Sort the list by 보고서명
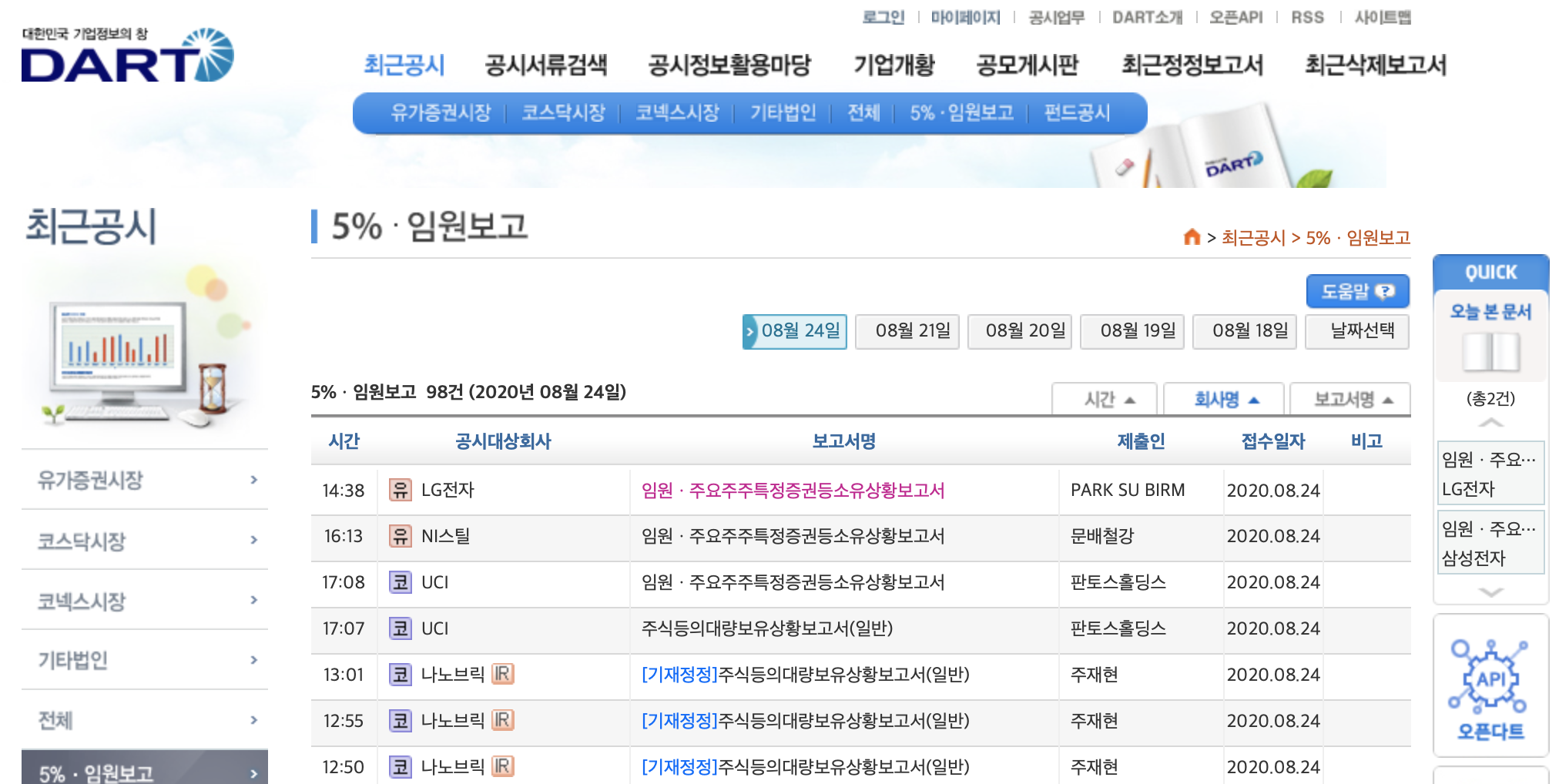Screen dimensions: 1559x784 point(1350,399)
